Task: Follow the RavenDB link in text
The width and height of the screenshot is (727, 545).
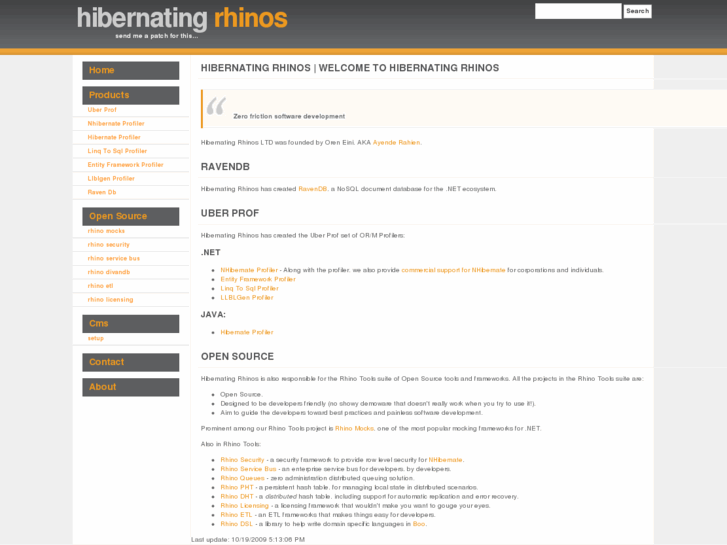Action: point(312,189)
